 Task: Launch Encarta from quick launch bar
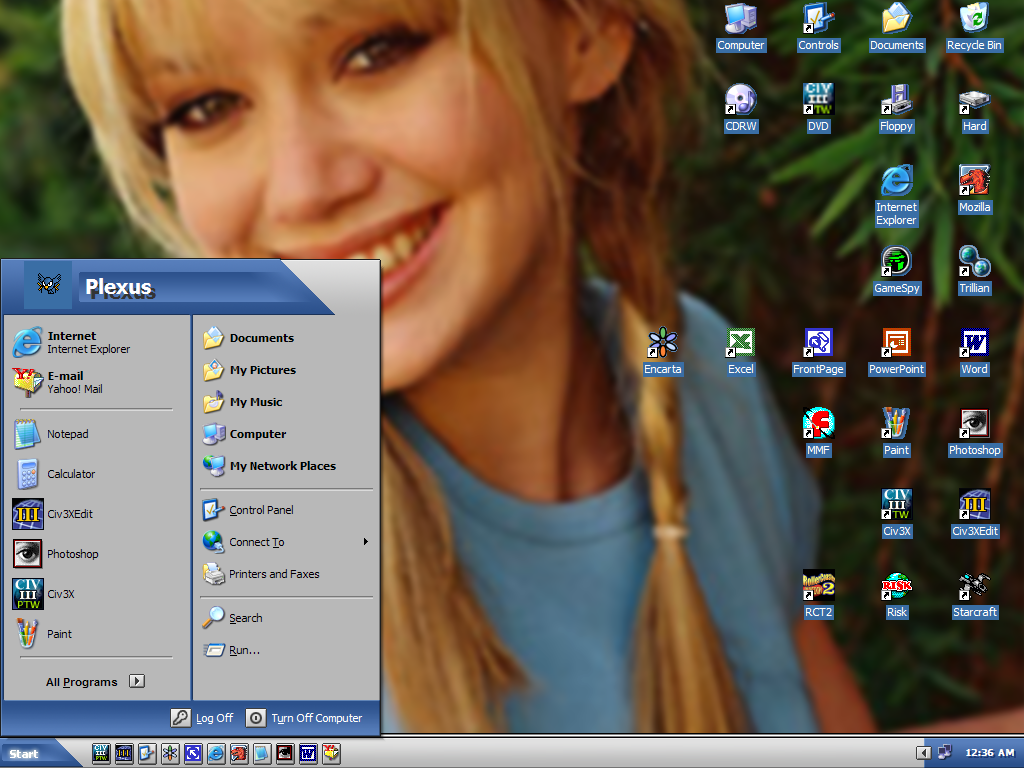click(x=170, y=754)
